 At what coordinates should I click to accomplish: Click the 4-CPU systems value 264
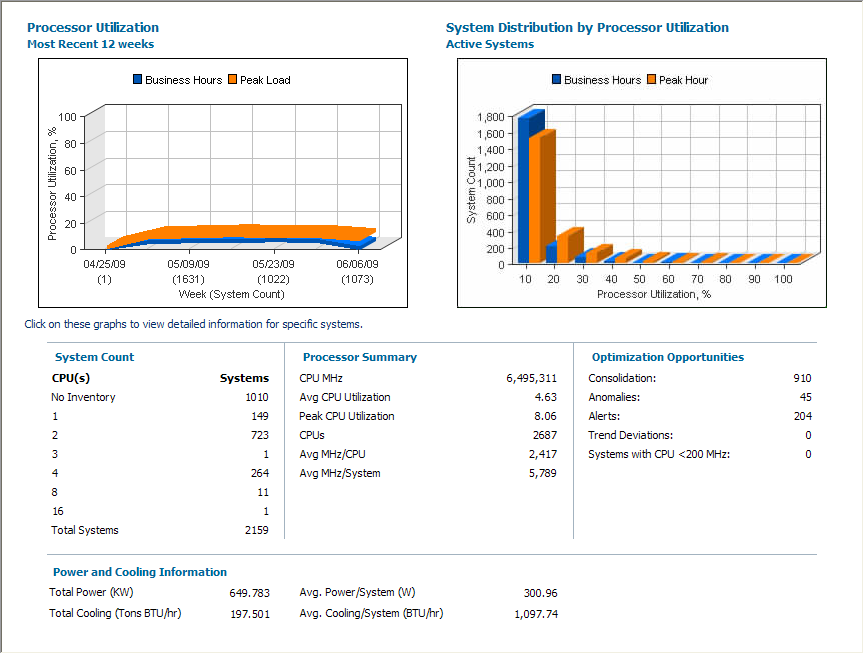(x=260, y=473)
